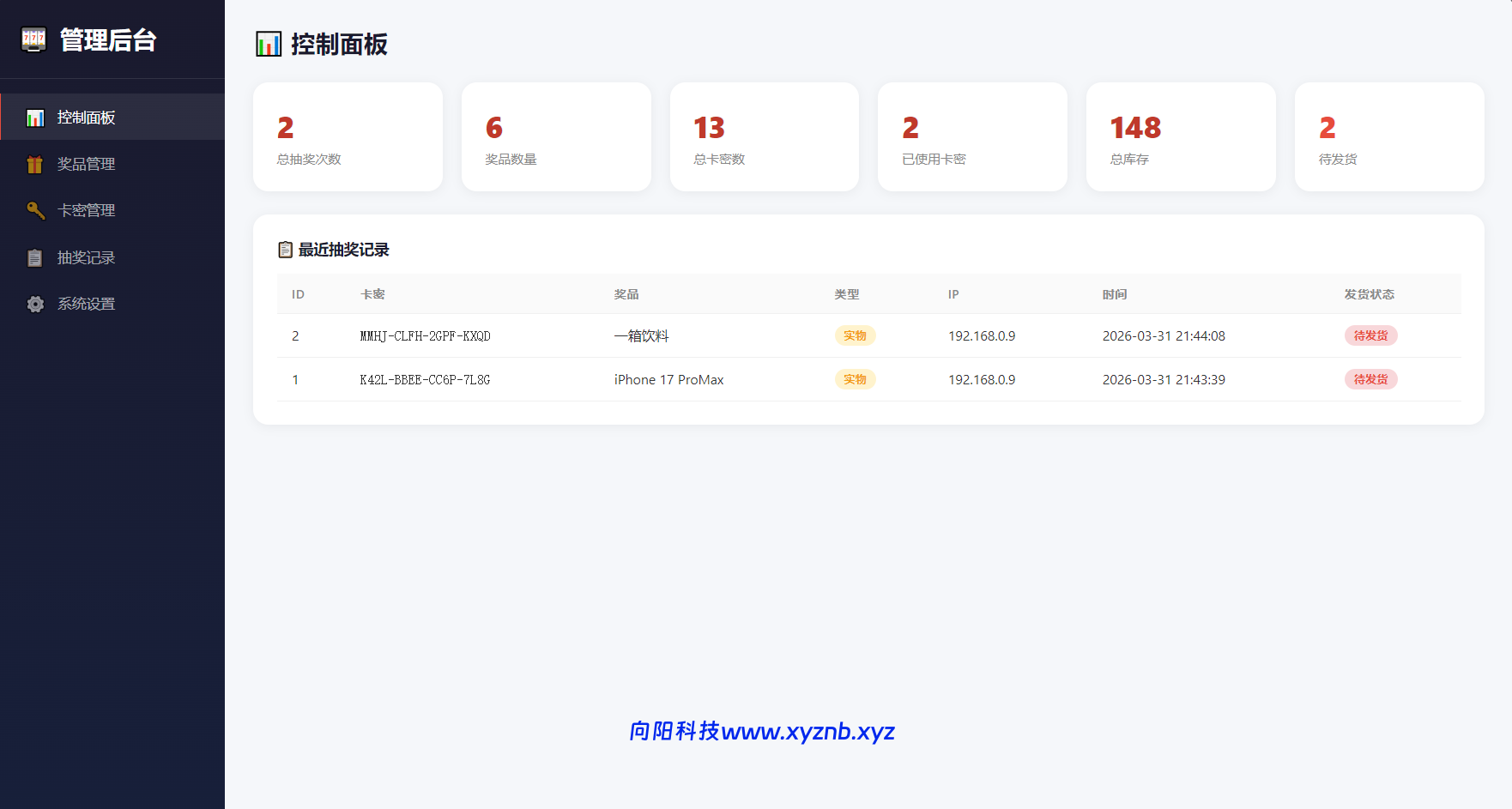Click the 待发货 status badge on row 2

(1370, 335)
